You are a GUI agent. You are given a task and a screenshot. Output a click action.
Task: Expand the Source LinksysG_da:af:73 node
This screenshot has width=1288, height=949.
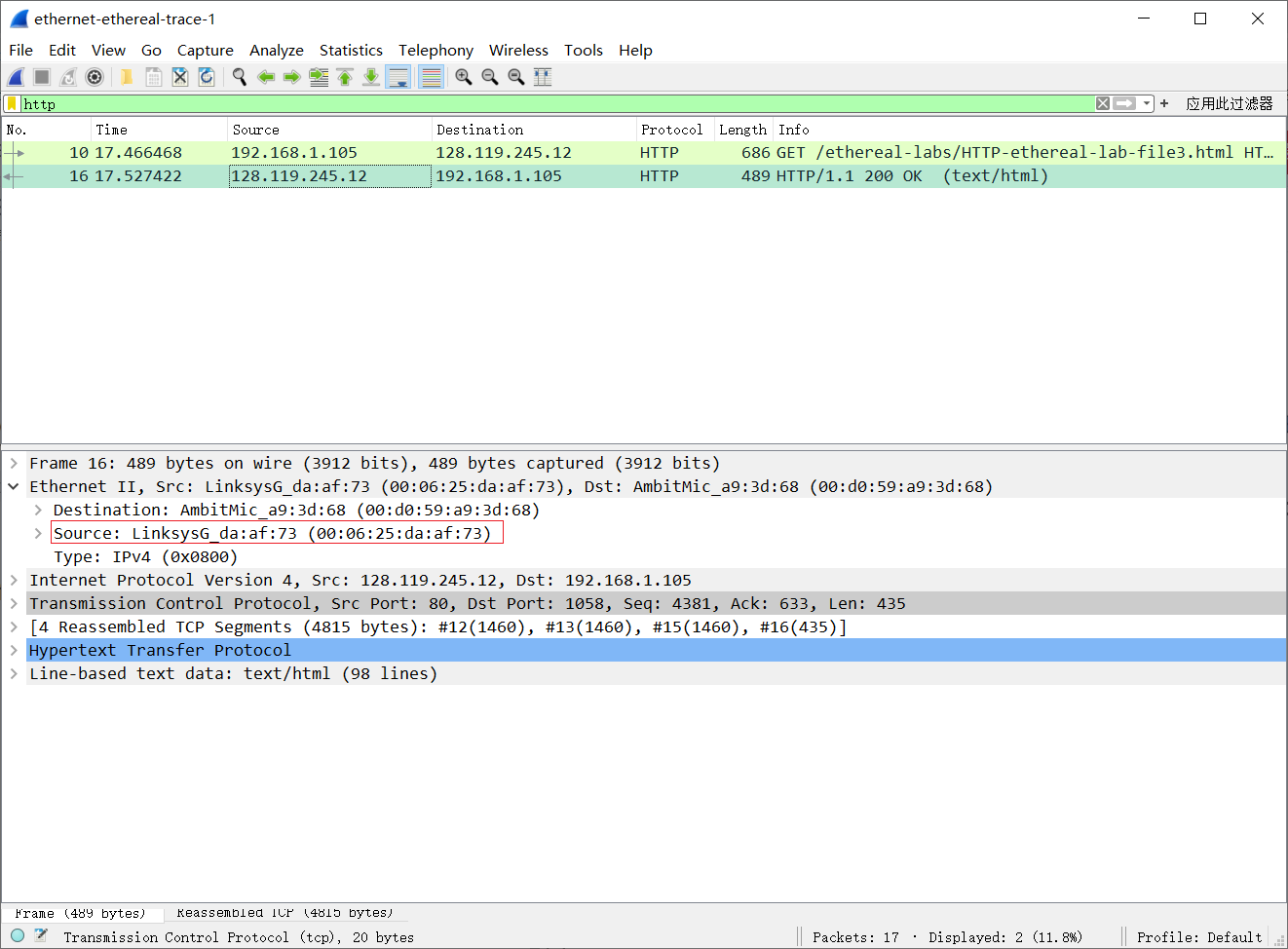pyautogui.click(x=37, y=533)
